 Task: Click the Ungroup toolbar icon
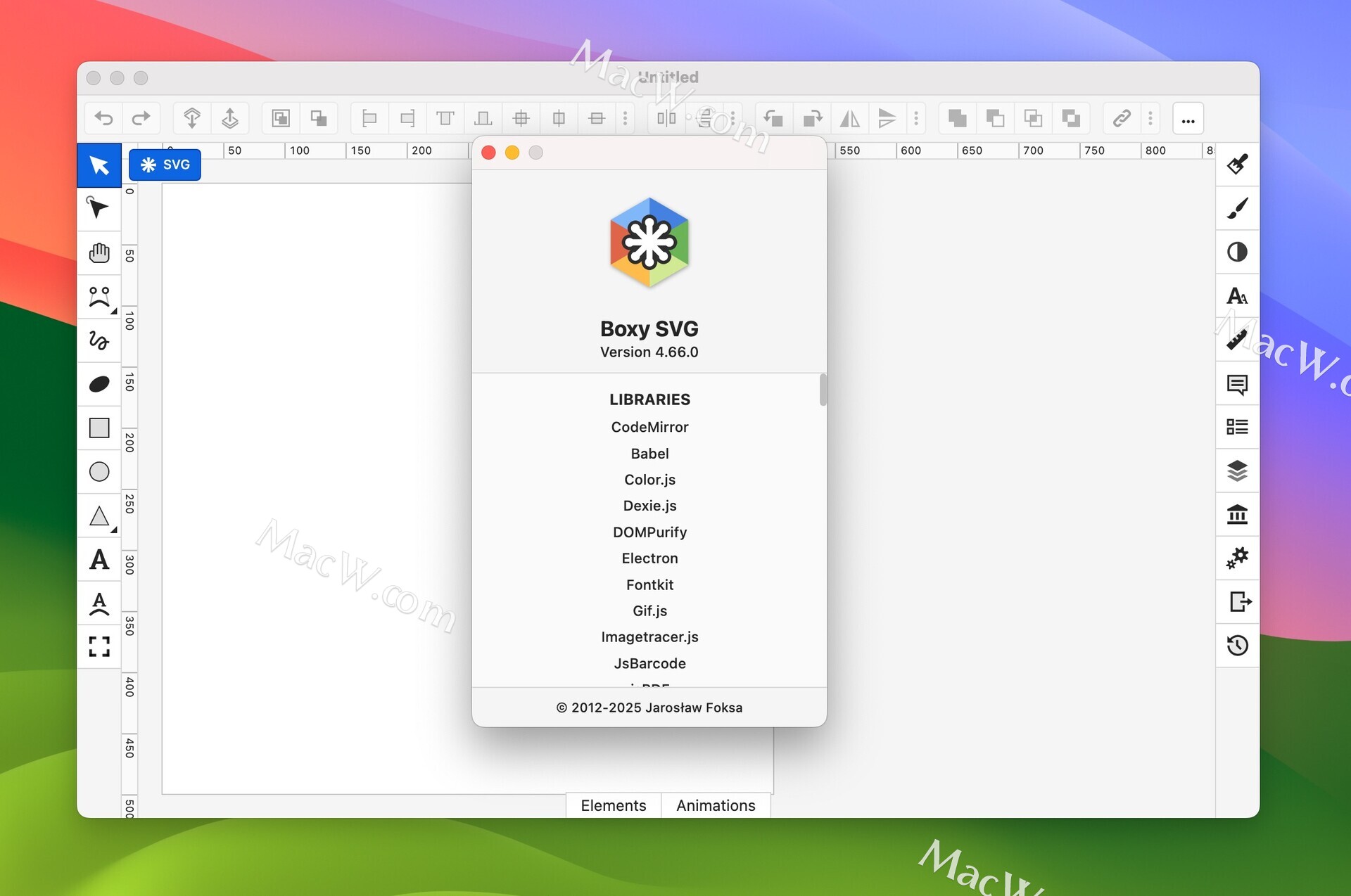pos(319,118)
